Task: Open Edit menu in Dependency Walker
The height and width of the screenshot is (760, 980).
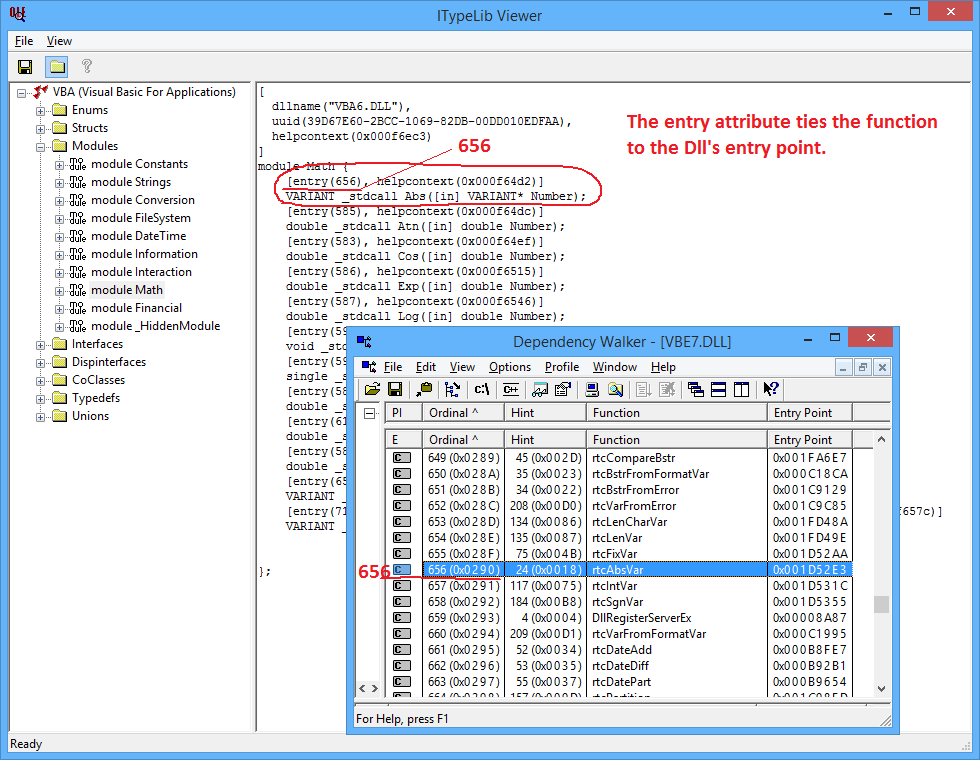Action: tap(426, 367)
